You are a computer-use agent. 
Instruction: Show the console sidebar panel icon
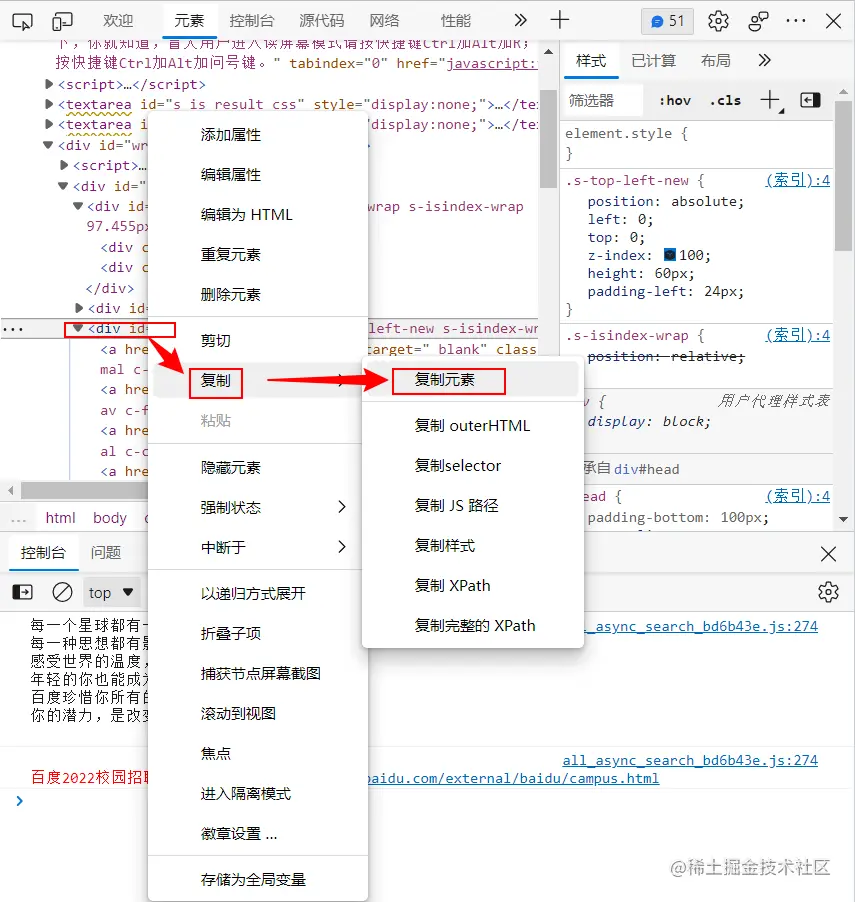click(22, 592)
